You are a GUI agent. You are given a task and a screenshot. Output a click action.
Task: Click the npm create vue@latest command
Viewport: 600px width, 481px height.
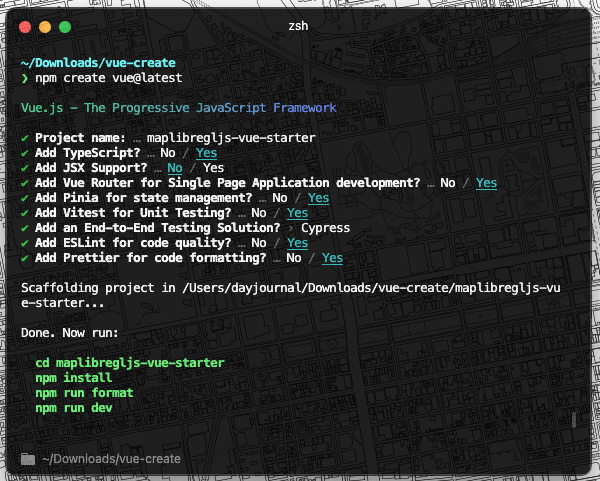109,78
